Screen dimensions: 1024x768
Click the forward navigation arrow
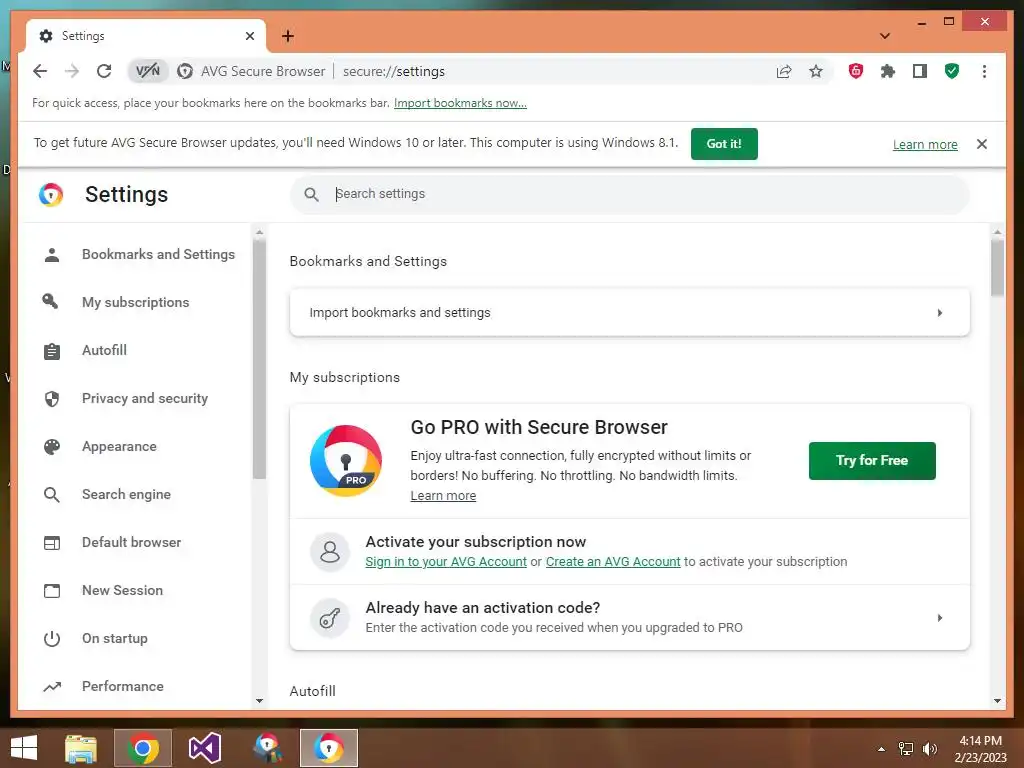click(72, 71)
